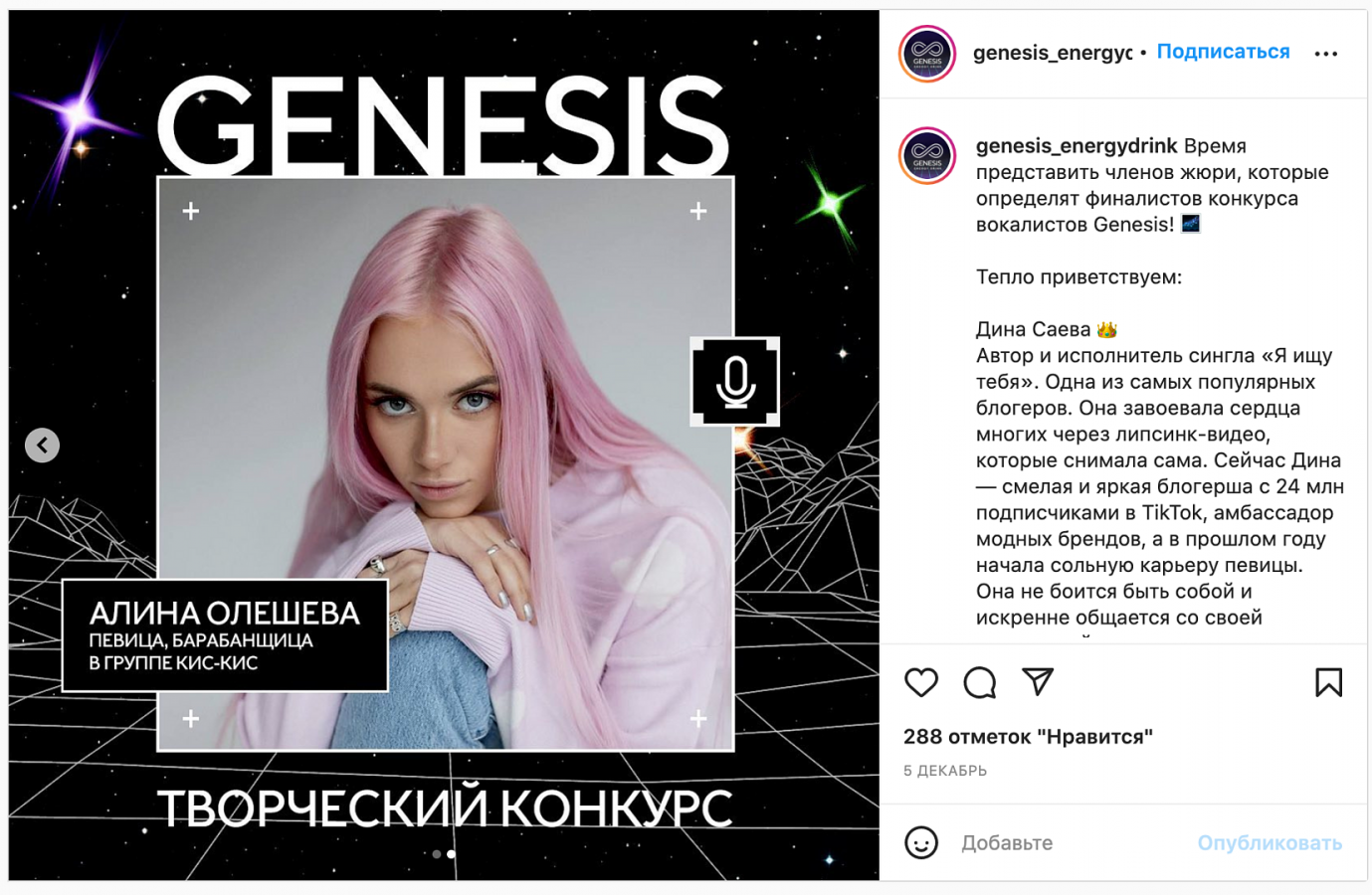The image size is (1372, 895).
Task: Click the microphone icon on the image
Action: [735, 382]
